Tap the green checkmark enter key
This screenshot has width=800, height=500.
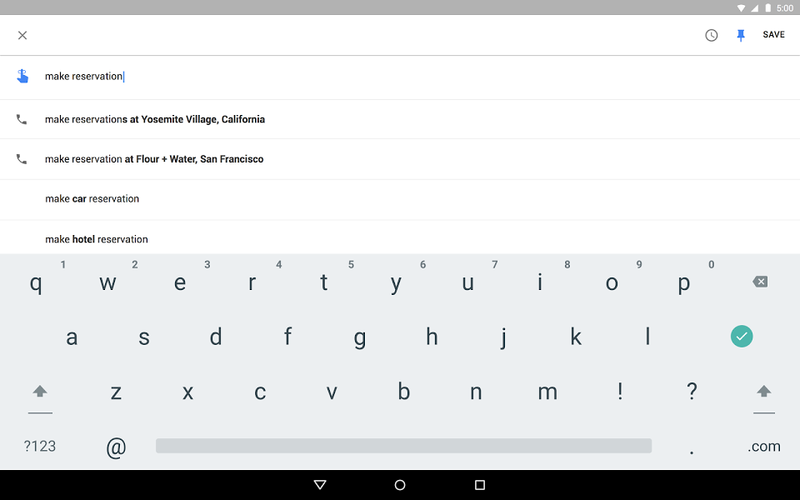point(741,336)
